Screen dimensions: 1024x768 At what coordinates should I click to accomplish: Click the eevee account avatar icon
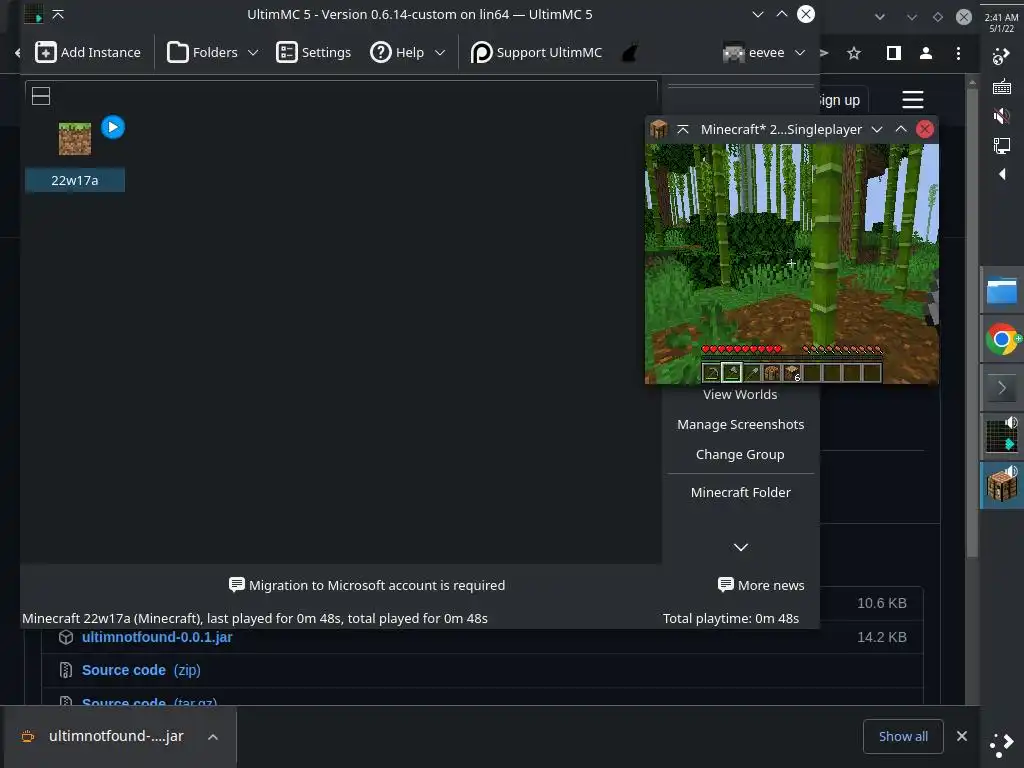click(733, 52)
